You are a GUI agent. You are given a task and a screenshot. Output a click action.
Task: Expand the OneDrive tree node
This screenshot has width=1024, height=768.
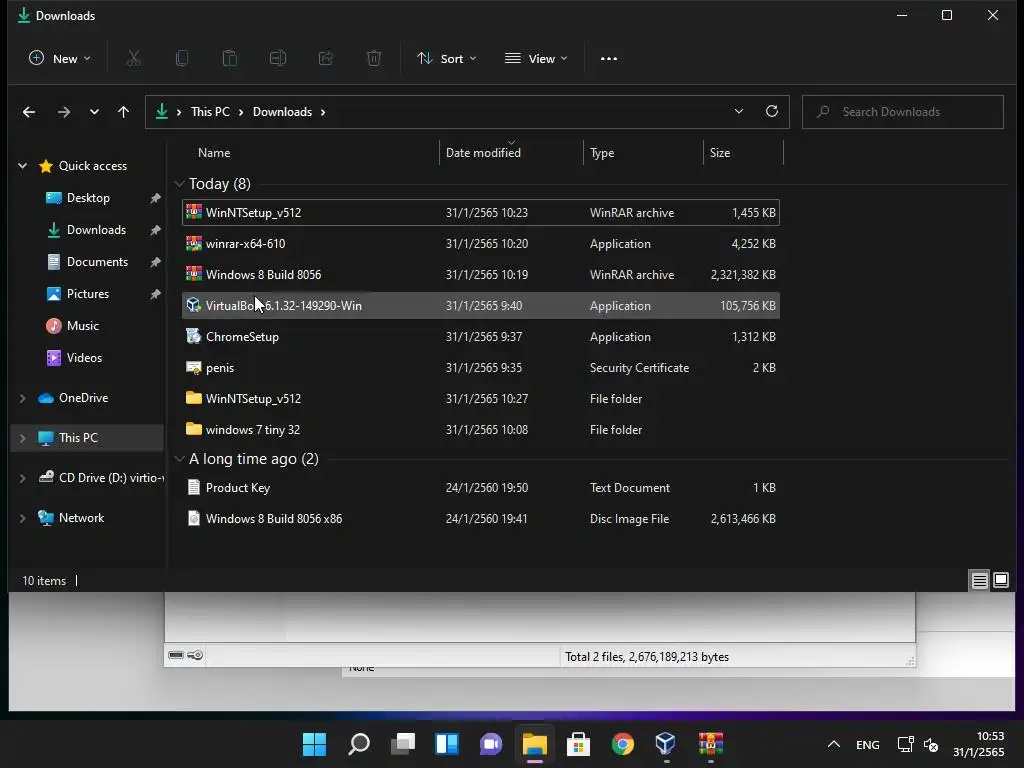click(23, 398)
